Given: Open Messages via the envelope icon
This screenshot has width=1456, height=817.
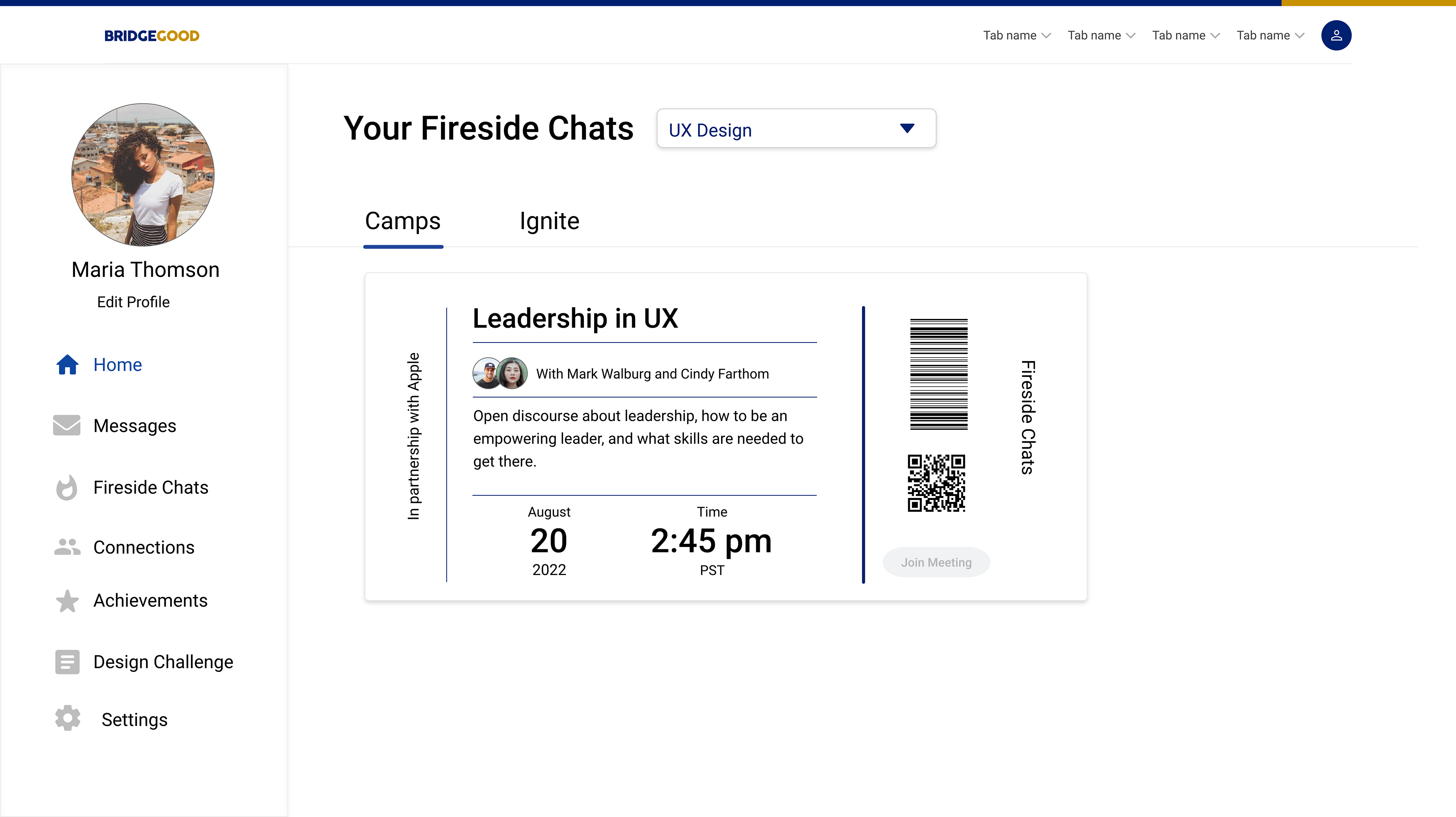Looking at the screenshot, I should [x=67, y=426].
